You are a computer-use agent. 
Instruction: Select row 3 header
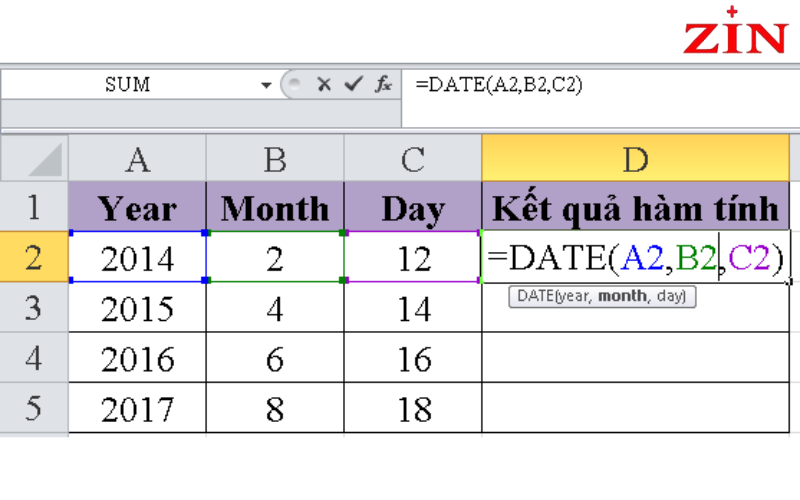click(34, 307)
